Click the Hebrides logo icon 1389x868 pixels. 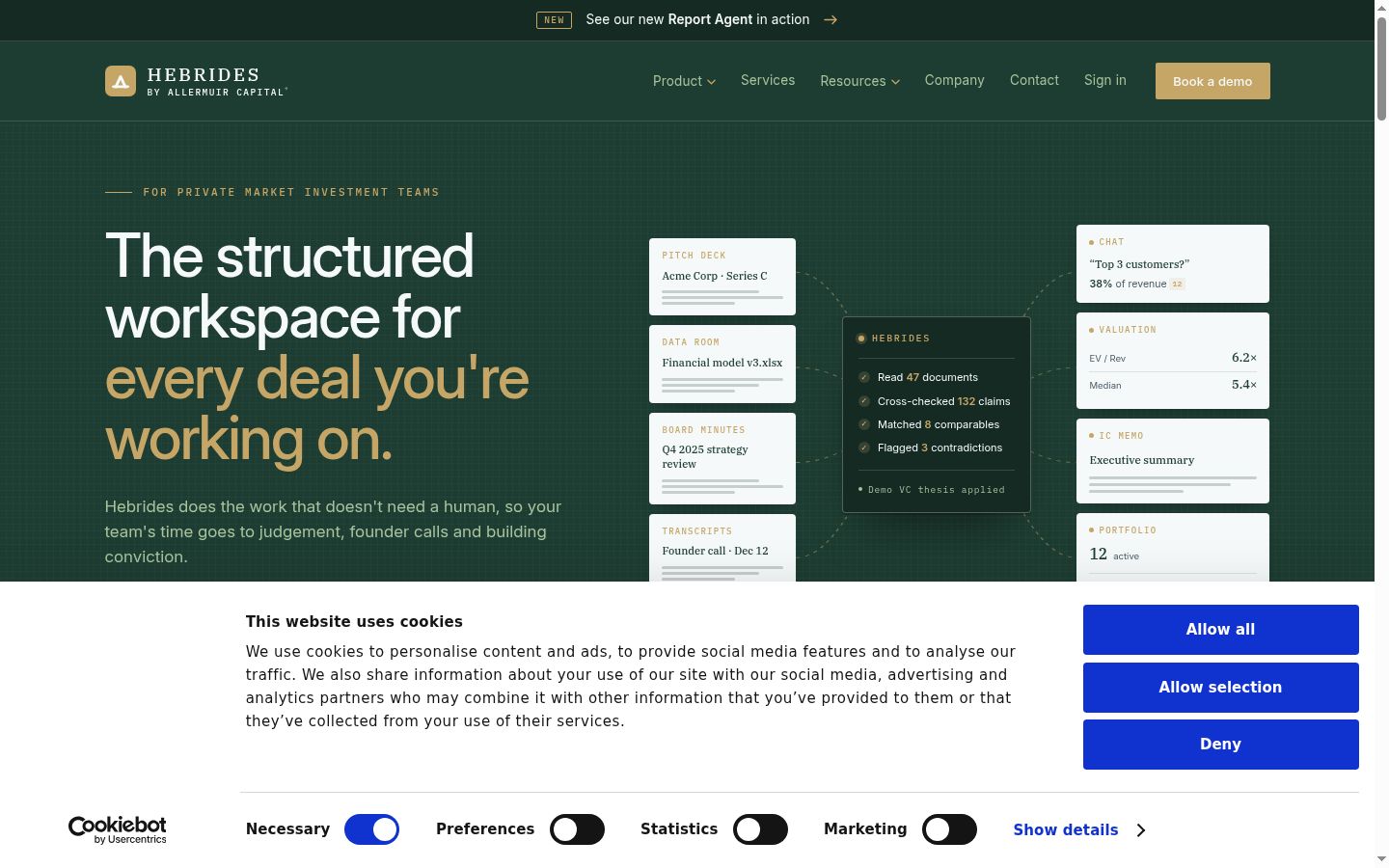[121, 81]
